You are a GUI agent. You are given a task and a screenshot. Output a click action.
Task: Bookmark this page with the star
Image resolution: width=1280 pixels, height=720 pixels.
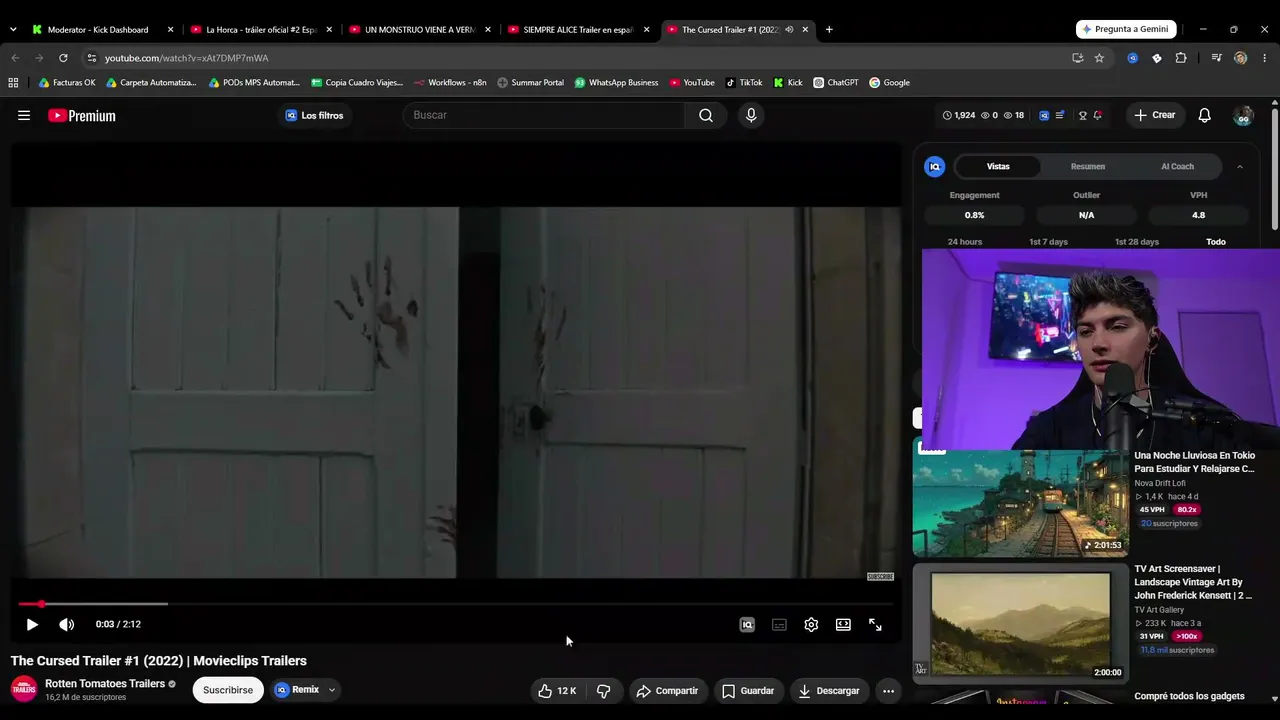(x=1099, y=58)
